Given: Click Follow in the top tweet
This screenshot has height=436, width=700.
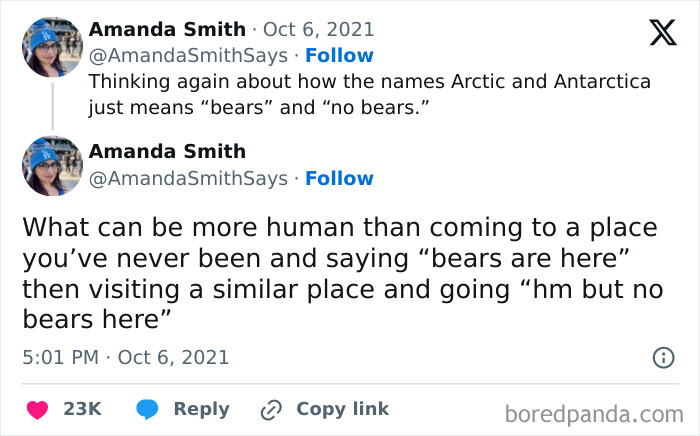Looking at the screenshot, I should (x=339, y=55).
